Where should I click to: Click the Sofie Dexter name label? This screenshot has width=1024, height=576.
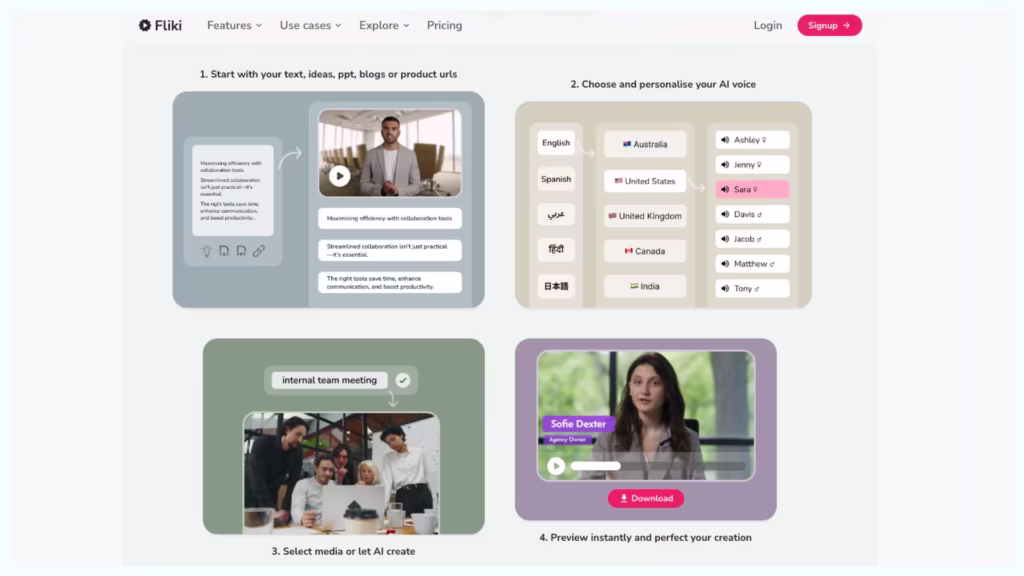pos(578,424)
